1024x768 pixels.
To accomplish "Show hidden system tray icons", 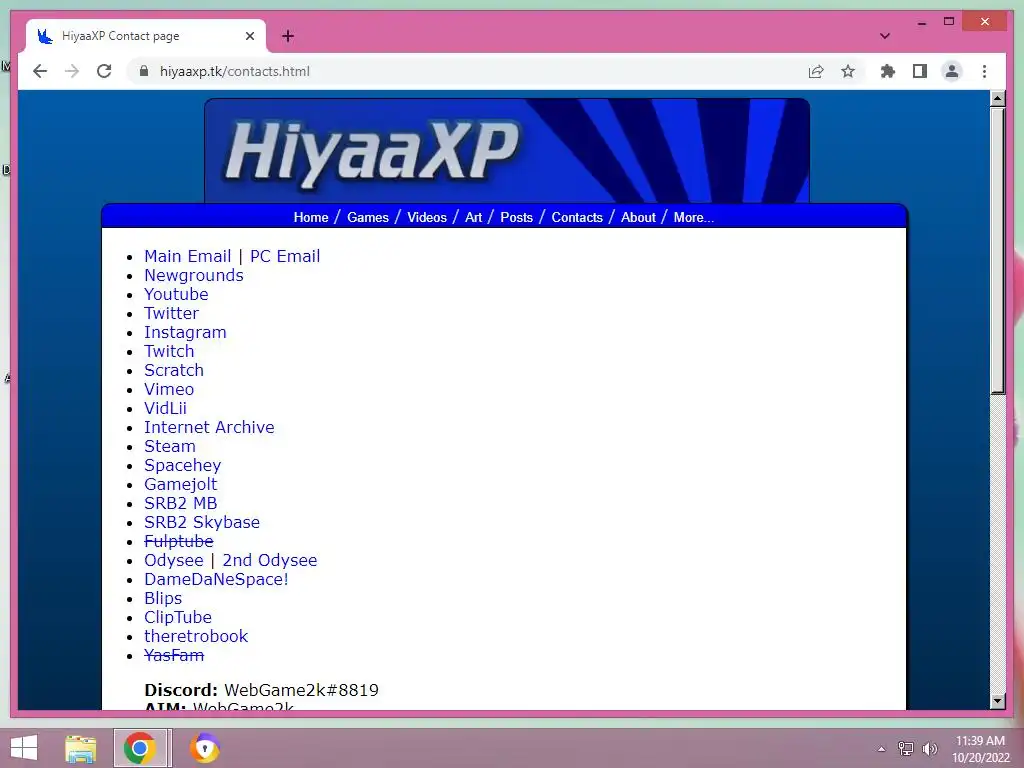I will pyautogui.click(x=881, y=749).
